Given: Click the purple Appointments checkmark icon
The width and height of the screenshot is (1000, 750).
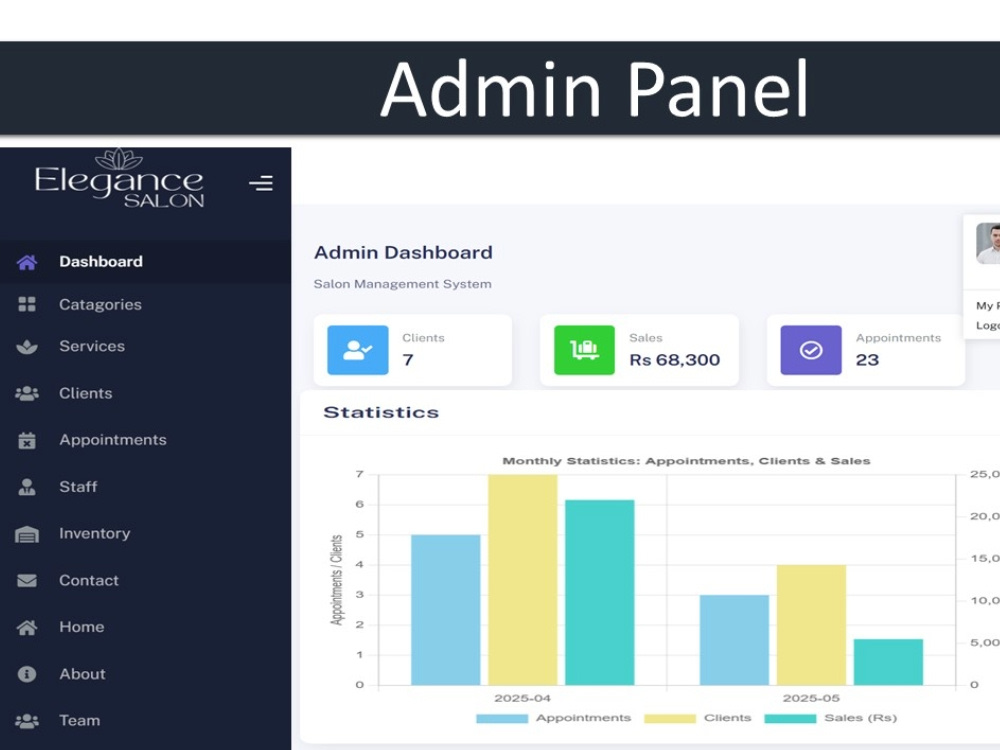Looking at the screenshot, I should tap(811, 350).
